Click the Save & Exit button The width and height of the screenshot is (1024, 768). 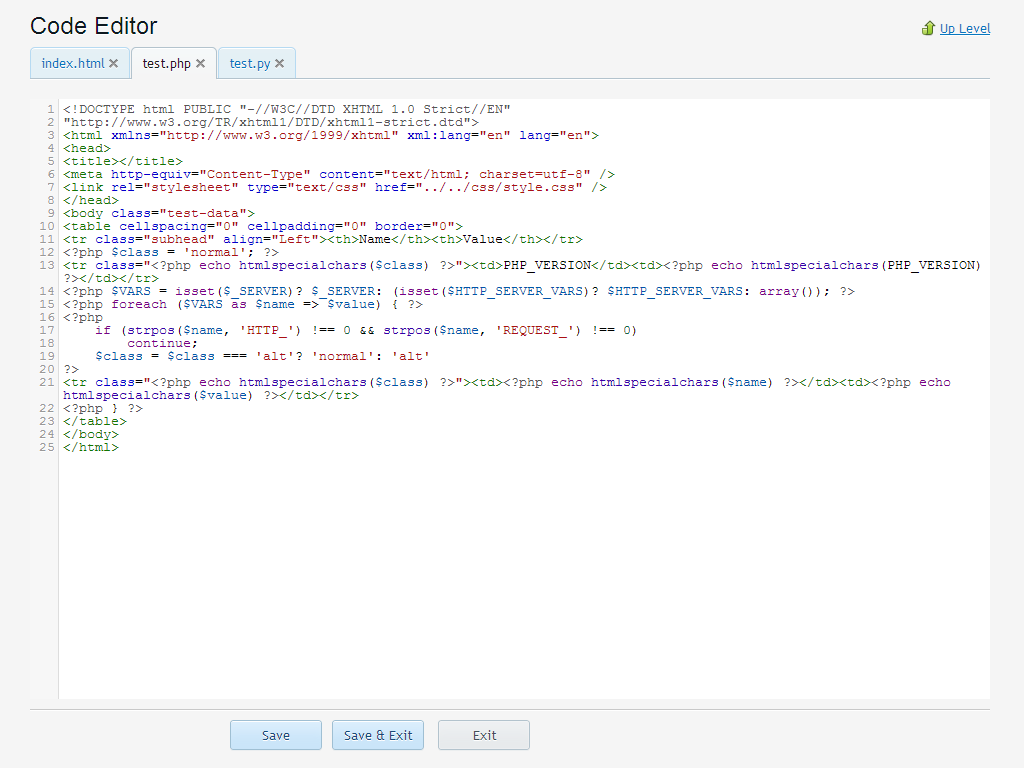pos(377,735)
